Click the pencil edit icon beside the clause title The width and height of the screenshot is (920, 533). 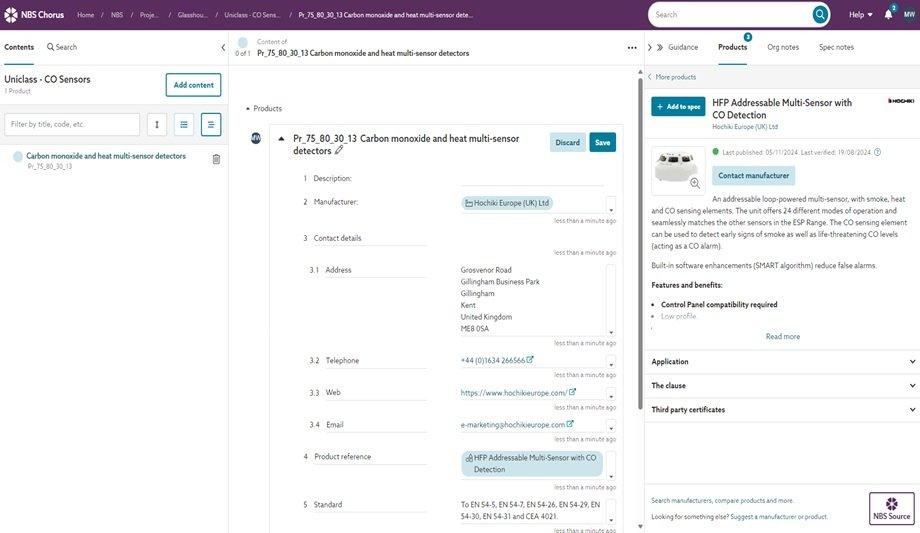pos(339,150)
